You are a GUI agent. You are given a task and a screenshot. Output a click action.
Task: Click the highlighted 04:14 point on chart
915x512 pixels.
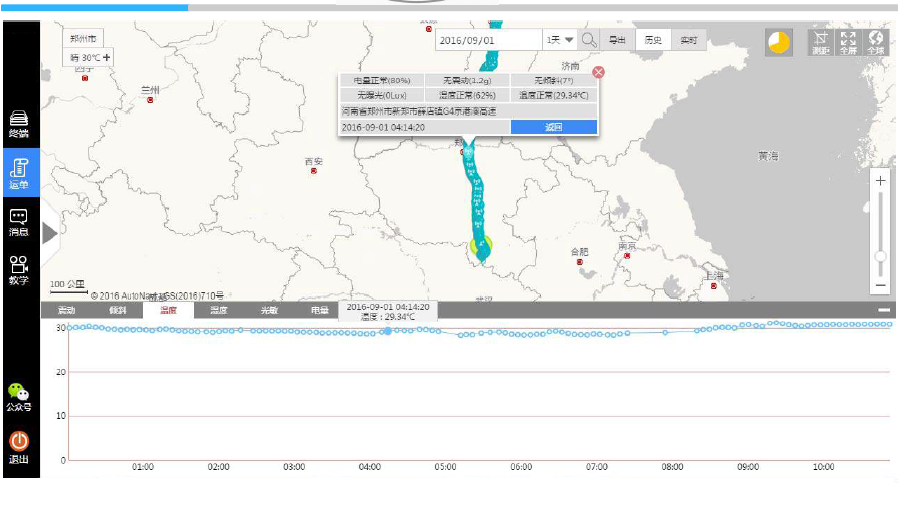click(x=388, y=331)
